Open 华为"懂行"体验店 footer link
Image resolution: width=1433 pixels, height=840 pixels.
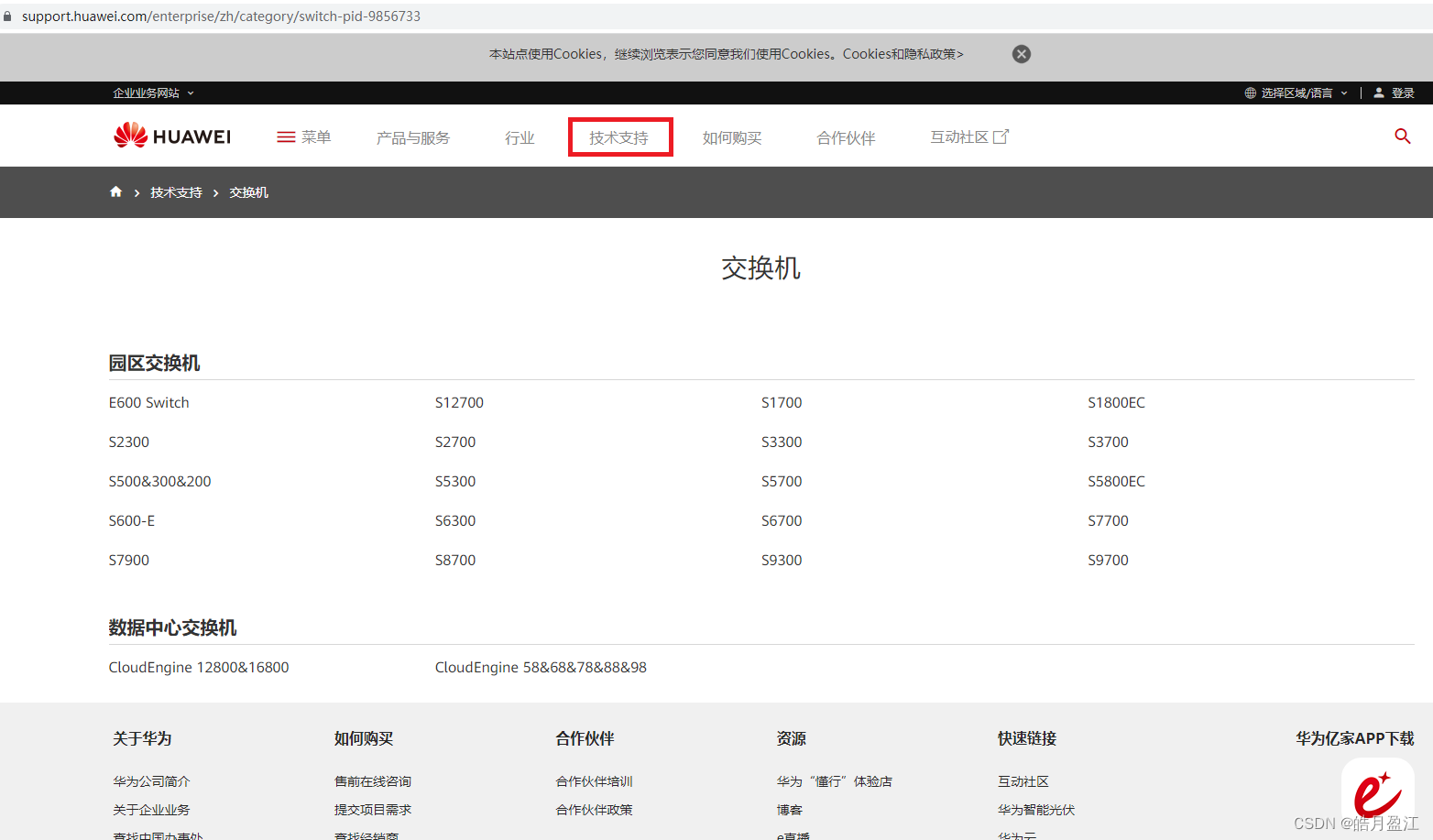[x=835, y=781]
